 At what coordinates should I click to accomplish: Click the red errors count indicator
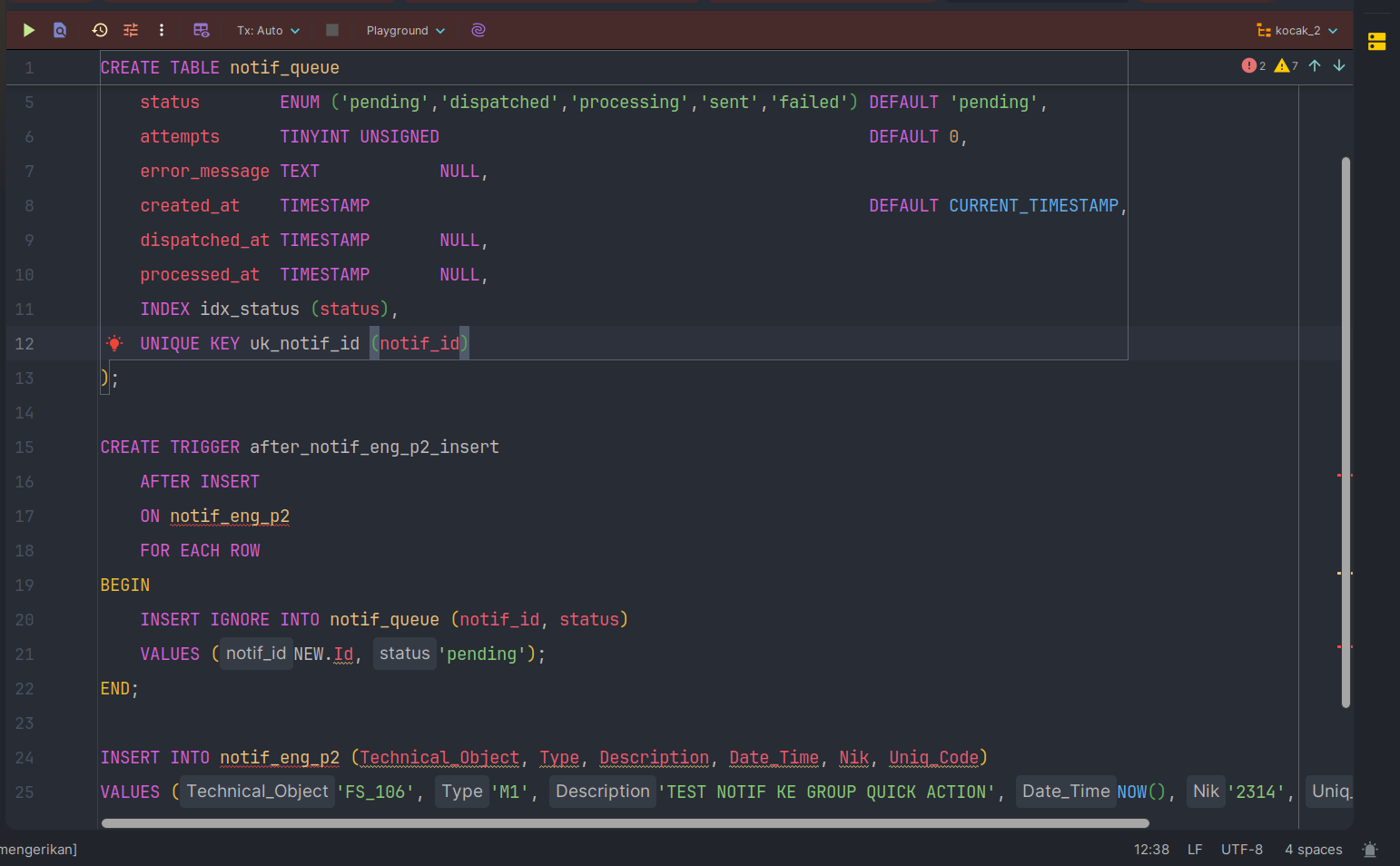click(1254, 65)
